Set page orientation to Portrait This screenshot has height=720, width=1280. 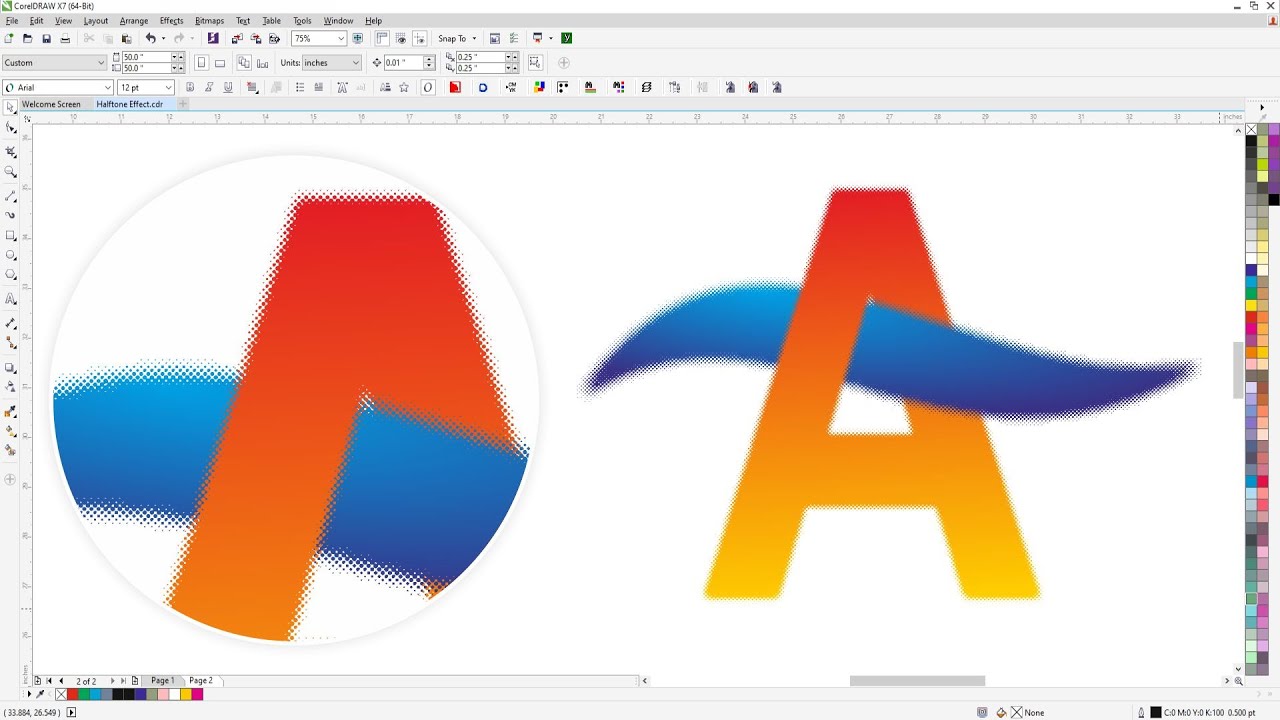201,62
